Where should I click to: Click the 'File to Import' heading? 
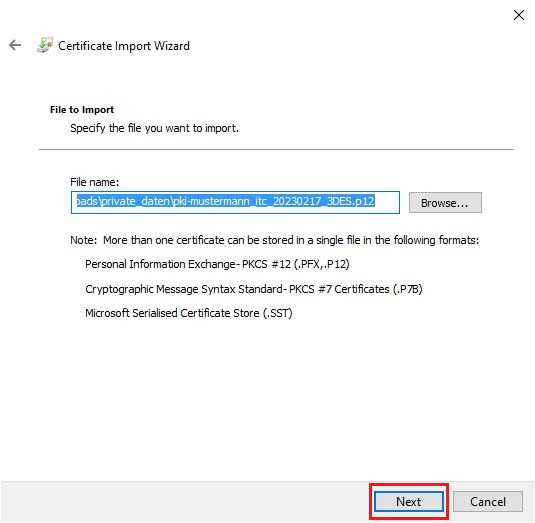point(82,110)
